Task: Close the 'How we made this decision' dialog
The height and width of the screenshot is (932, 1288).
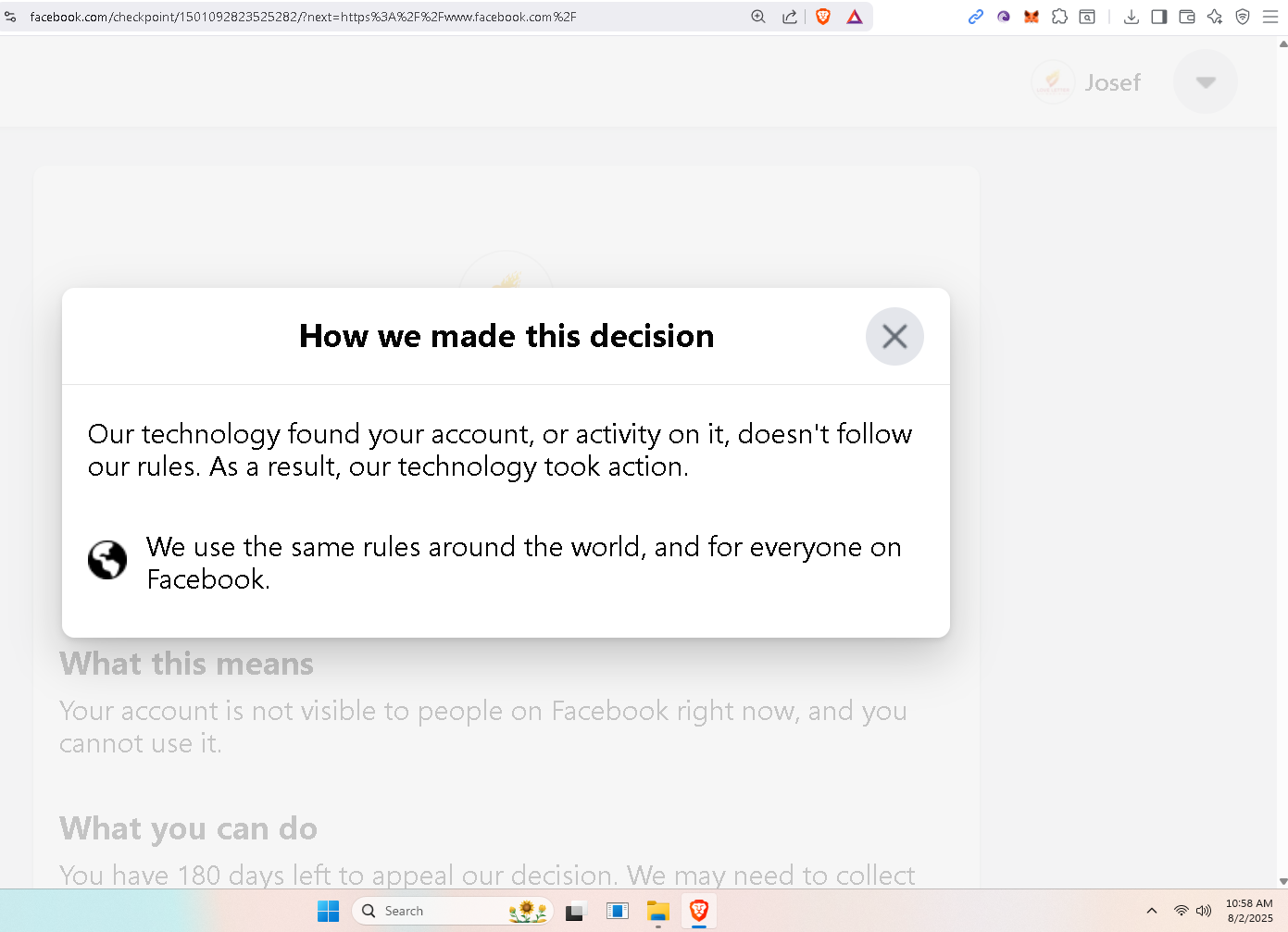Action: [894, 336]
